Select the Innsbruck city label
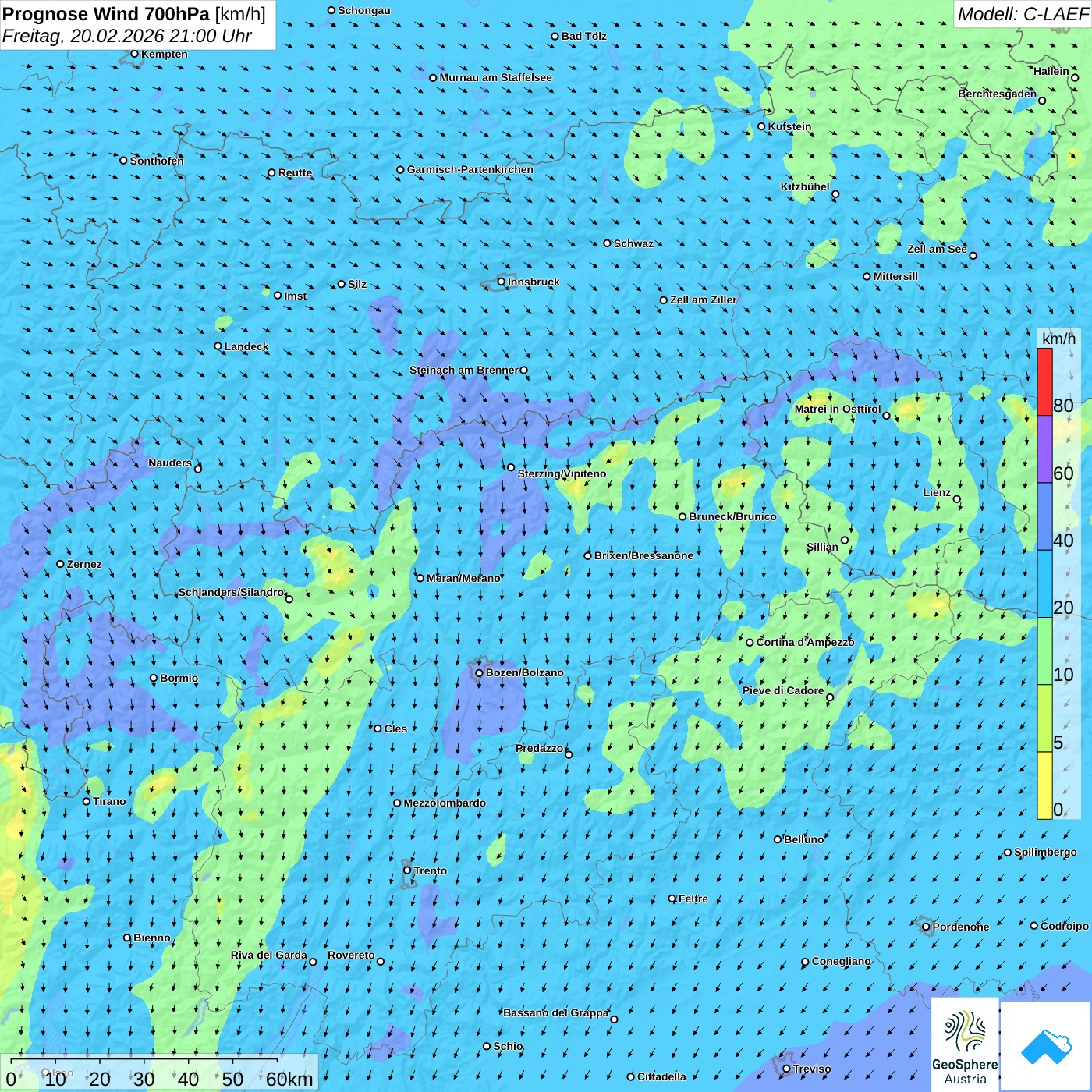The height and width of the screenshot is (1092, 1092). tap(534, 282)
